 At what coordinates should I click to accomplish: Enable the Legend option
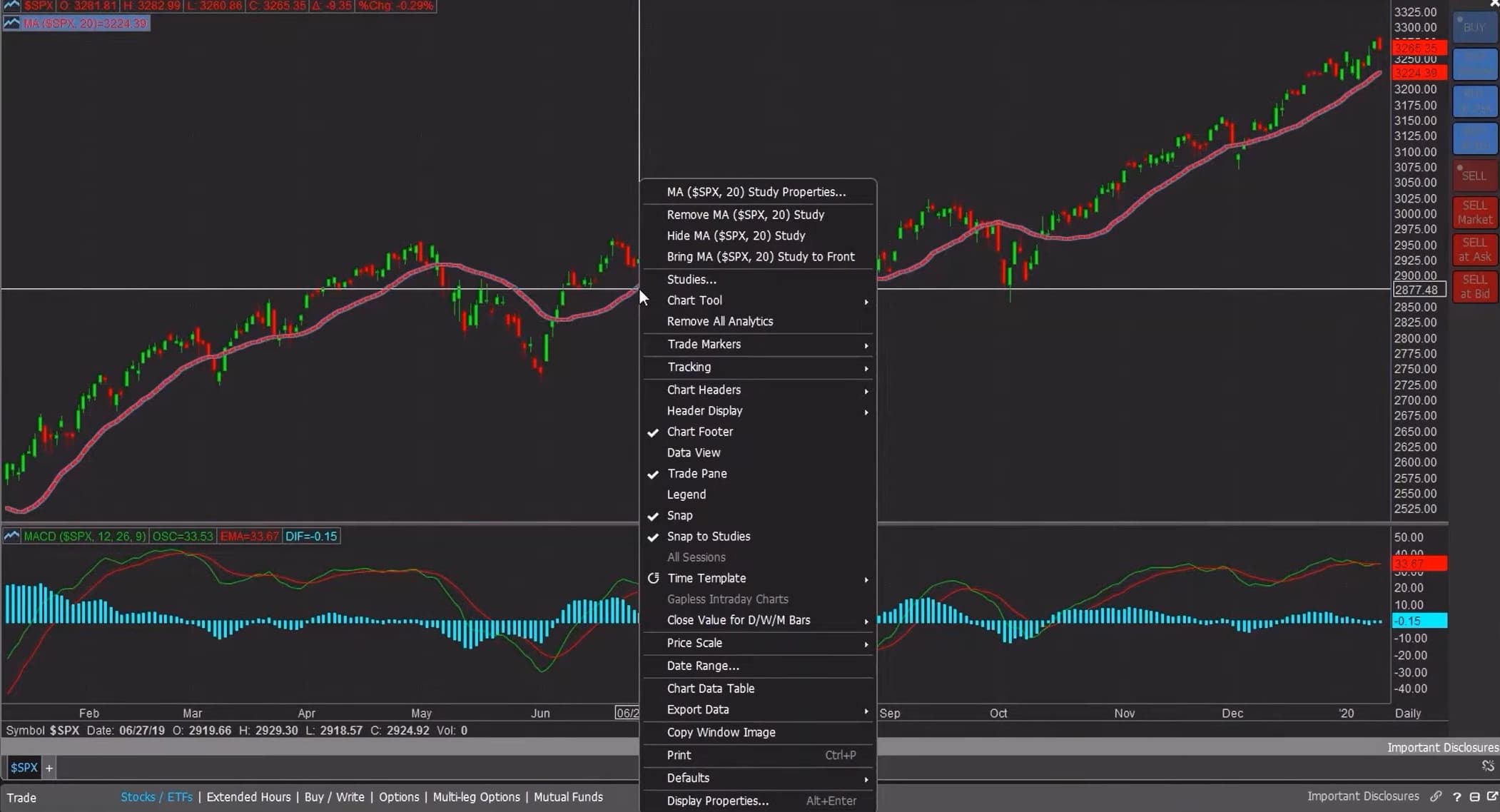tap(758, 494)
